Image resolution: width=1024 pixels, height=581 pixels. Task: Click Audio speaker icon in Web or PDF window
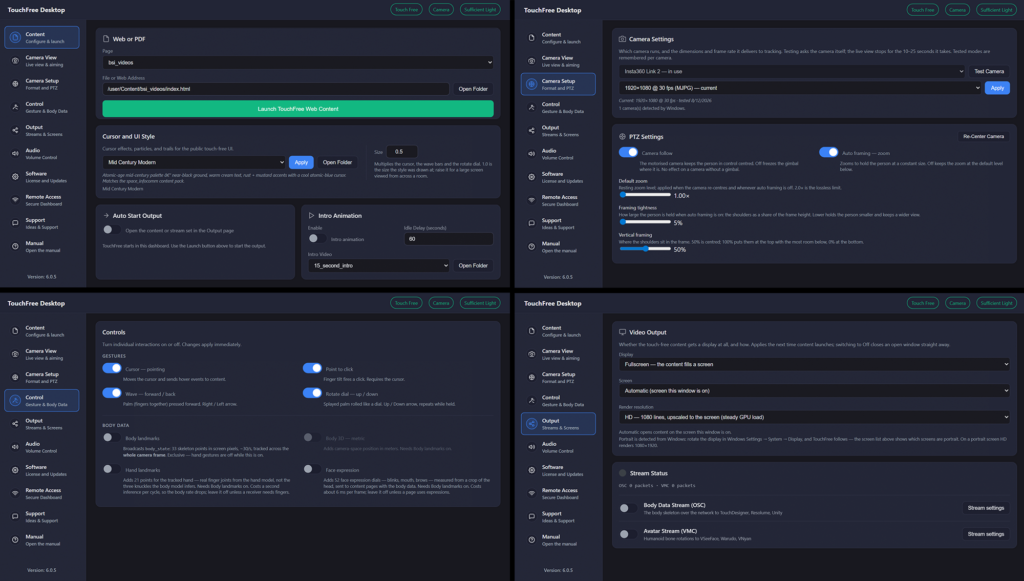pos(15,153)
